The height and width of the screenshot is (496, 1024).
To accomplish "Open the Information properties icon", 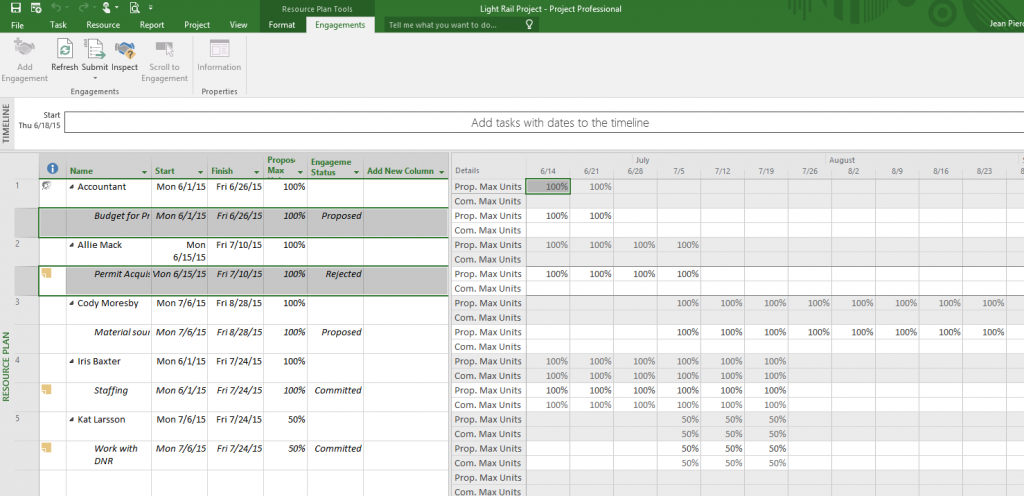I will point(219,49).
